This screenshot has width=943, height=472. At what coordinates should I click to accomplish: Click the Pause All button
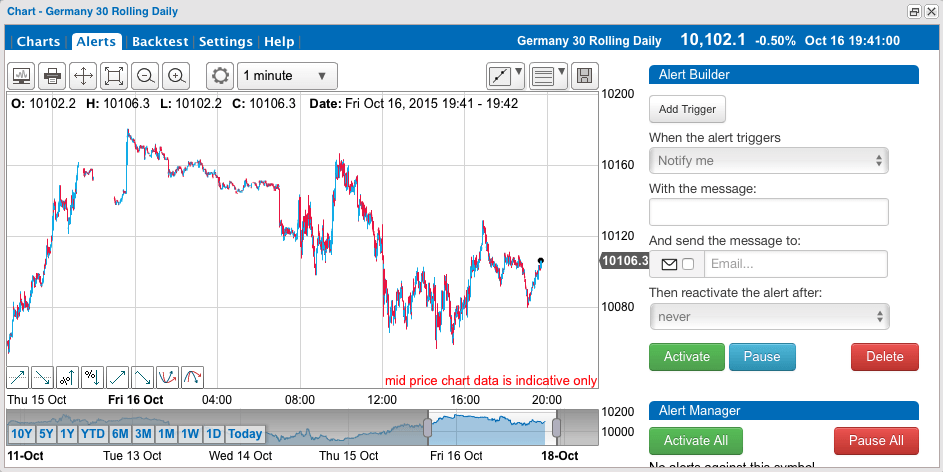point(876,441)
